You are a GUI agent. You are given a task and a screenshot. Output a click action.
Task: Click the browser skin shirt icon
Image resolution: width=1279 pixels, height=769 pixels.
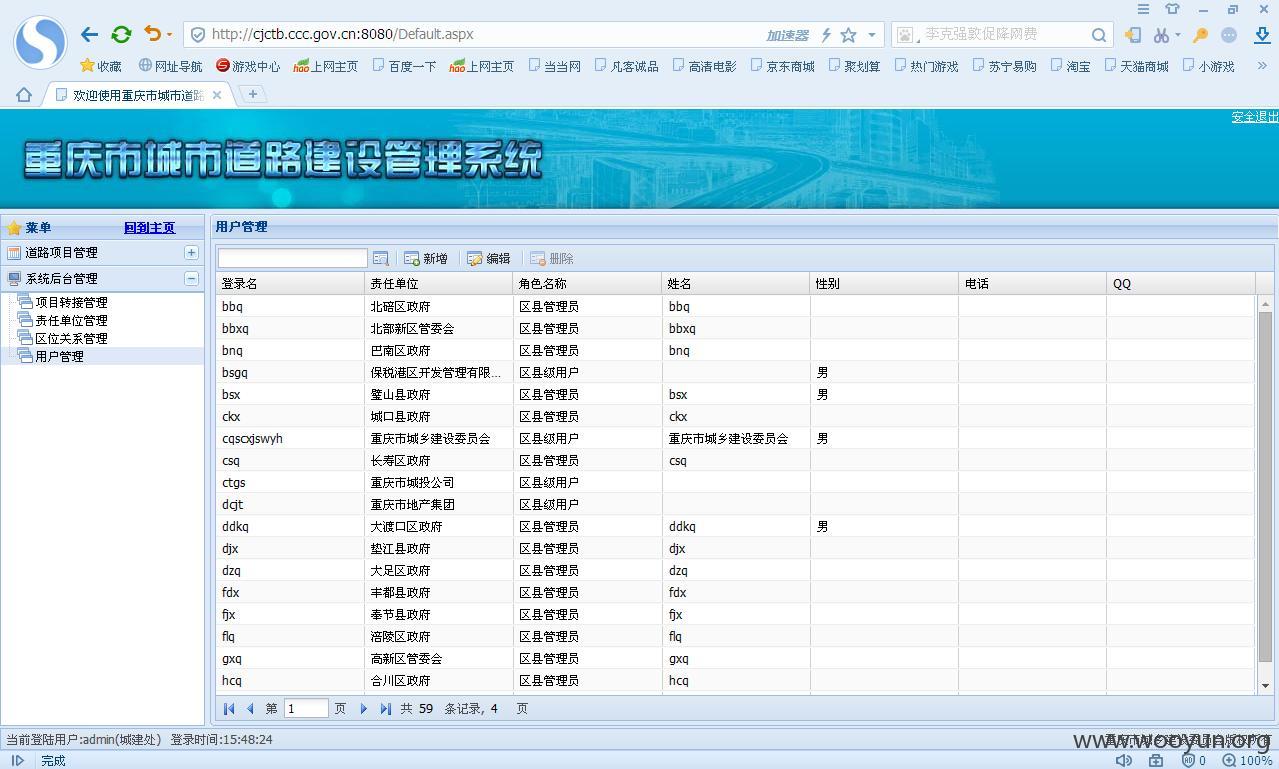click(x=1173, y=9)
